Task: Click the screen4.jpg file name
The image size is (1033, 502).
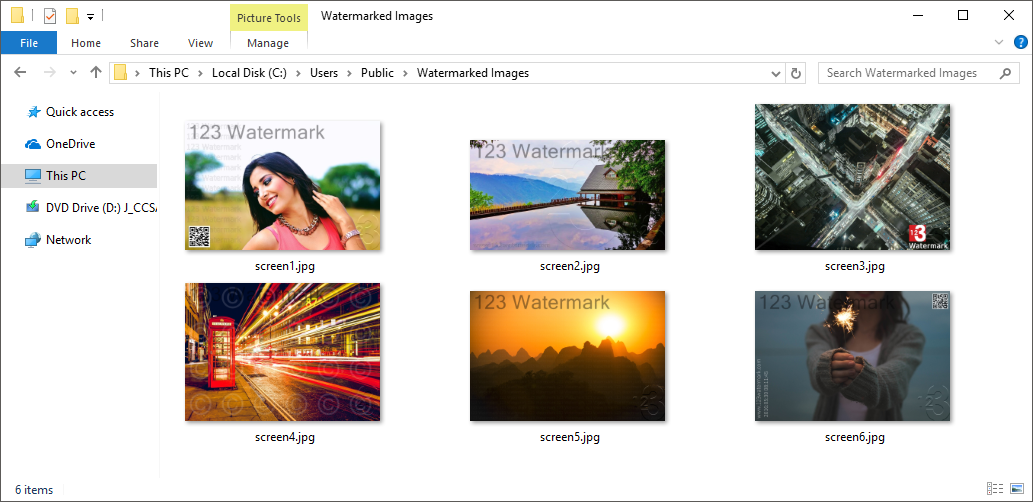Action: [x=285, y=437]
